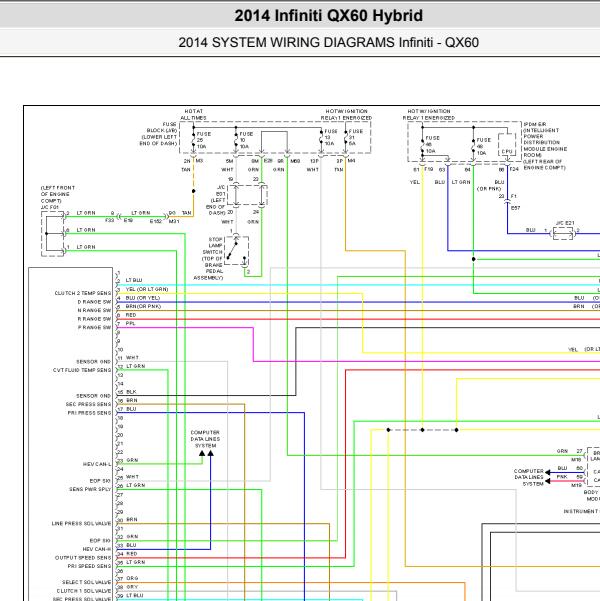
Task: Click the 'SEC PRESS SENS' pin label
Action: pyautogui.click(x=88, y=404)
